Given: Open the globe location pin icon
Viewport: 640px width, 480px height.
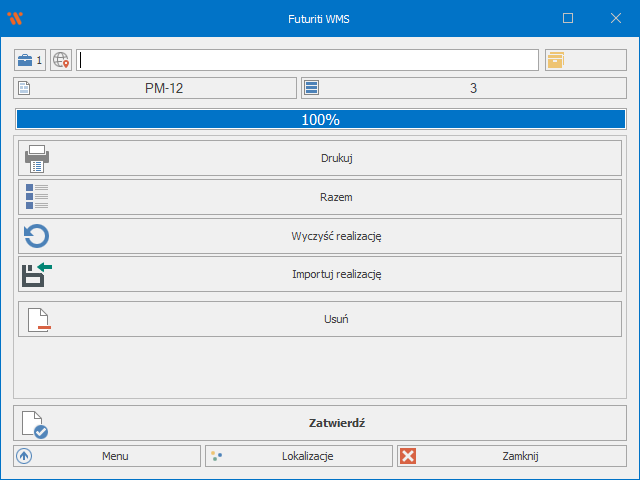Looking at the screenshot, I should [x=61, y=60].
